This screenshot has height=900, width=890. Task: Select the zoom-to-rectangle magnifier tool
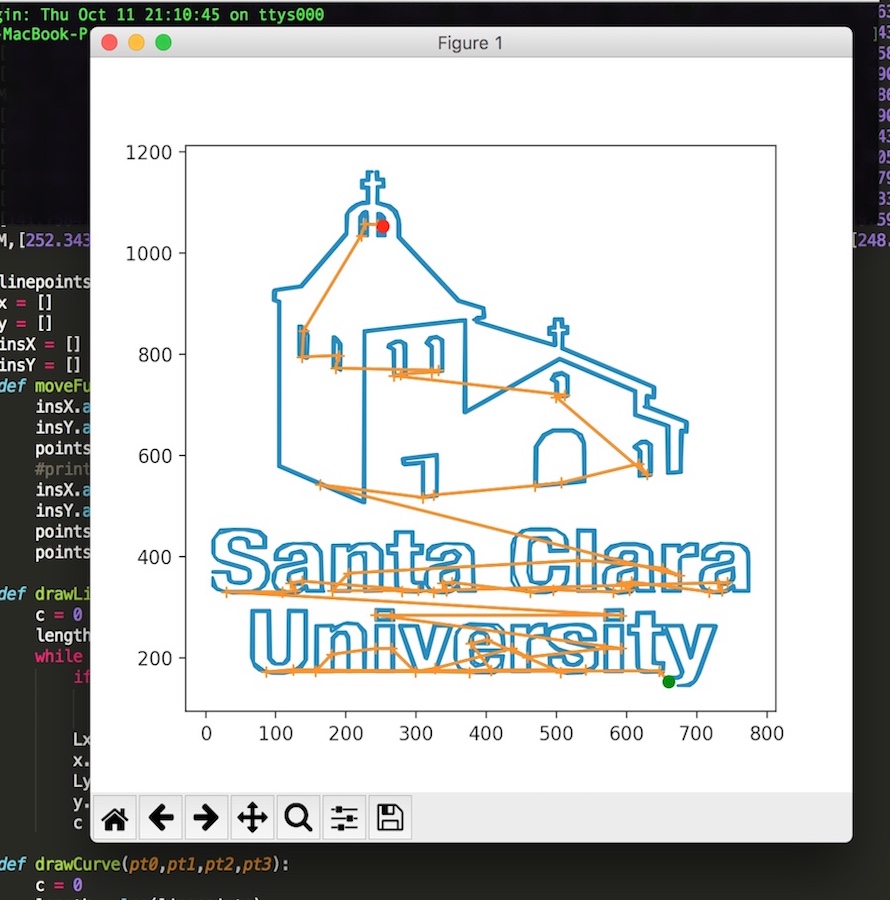click(x=298, y=819)
